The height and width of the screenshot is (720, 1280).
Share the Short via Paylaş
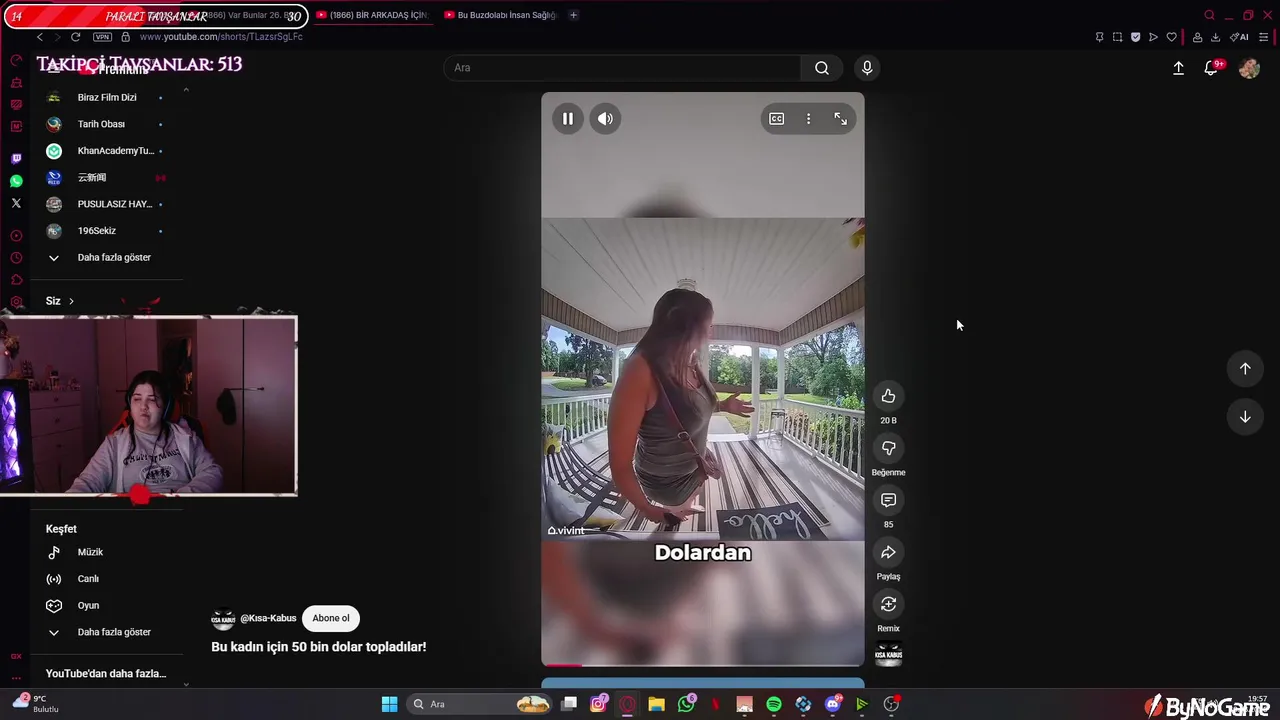888,553
